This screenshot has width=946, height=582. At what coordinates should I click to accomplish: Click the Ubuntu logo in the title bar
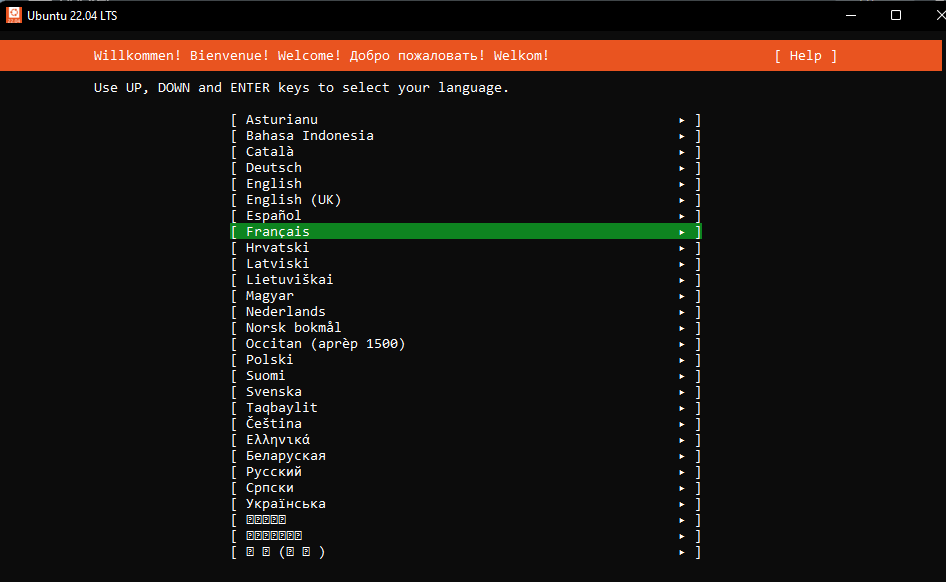point(14,15)
